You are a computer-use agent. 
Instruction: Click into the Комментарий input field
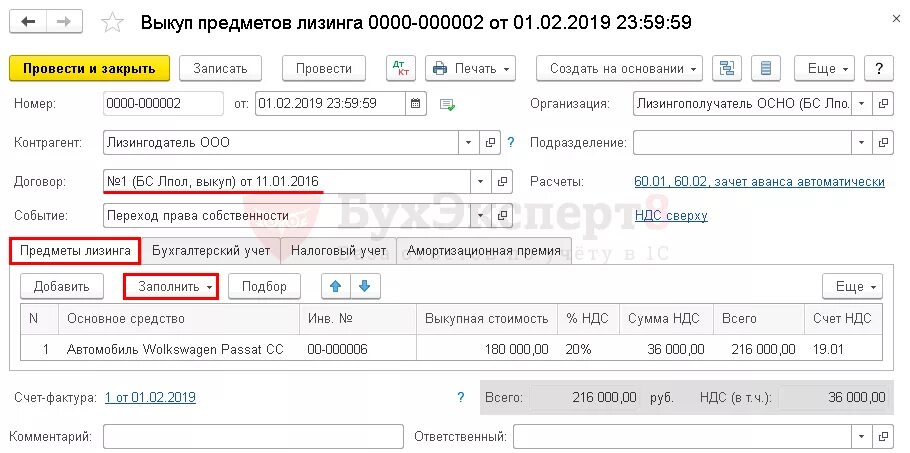pyautogui.click(x=253, y=436)
